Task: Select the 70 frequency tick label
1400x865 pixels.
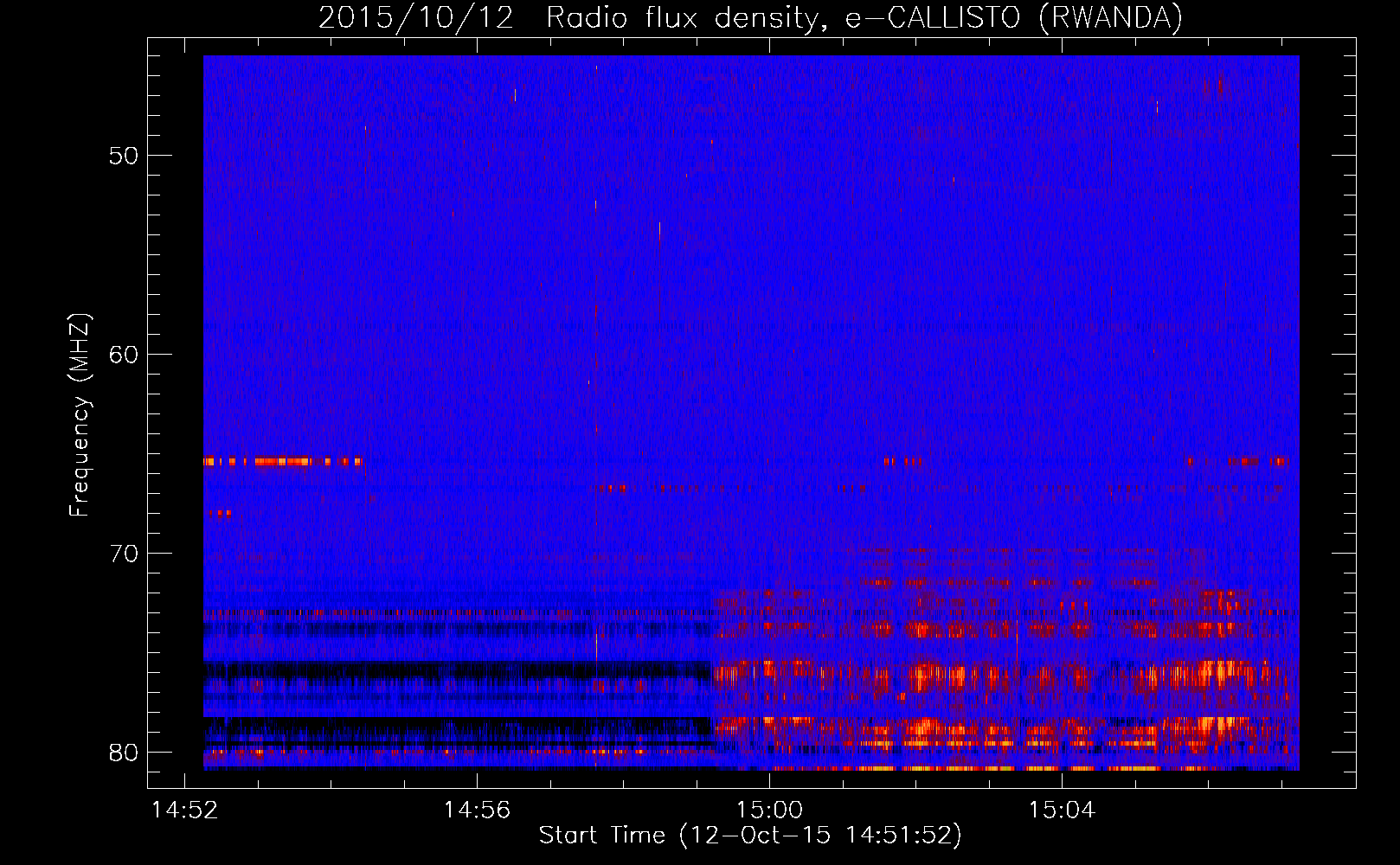Action: click(x=125, y=554)
